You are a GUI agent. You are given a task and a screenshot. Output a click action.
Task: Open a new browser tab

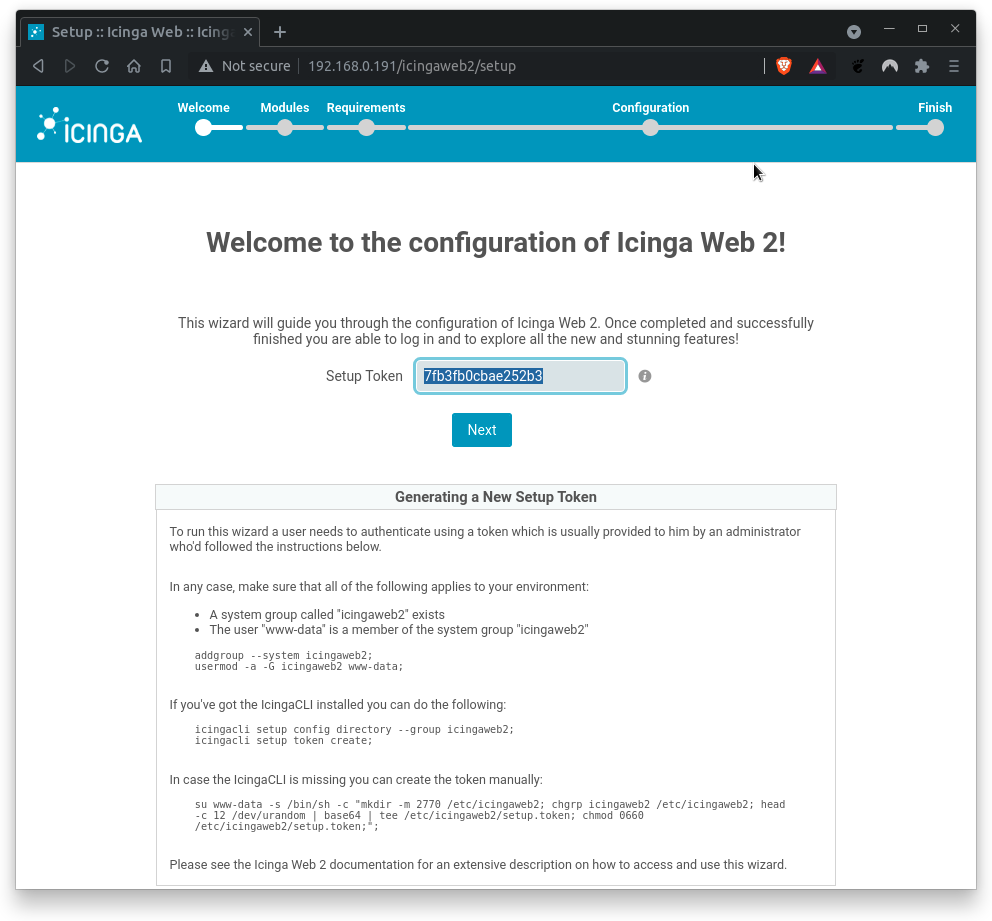point(279,31)
